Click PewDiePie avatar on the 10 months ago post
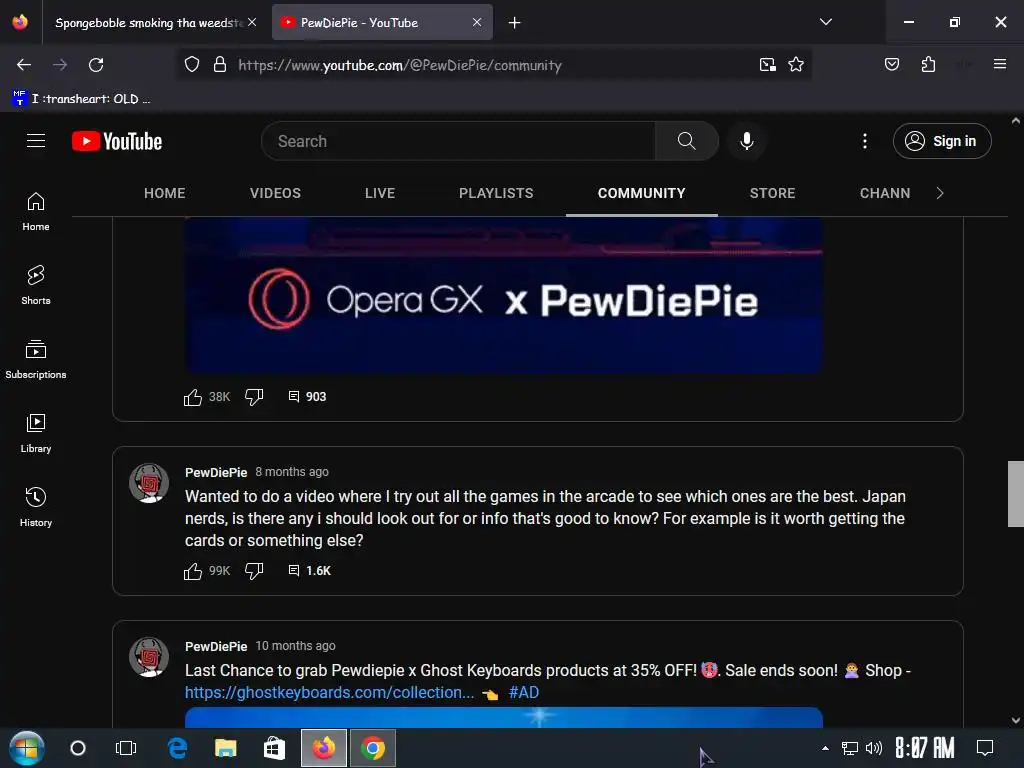The width and height of the screenshot is (1024, 768). (149, 657)
